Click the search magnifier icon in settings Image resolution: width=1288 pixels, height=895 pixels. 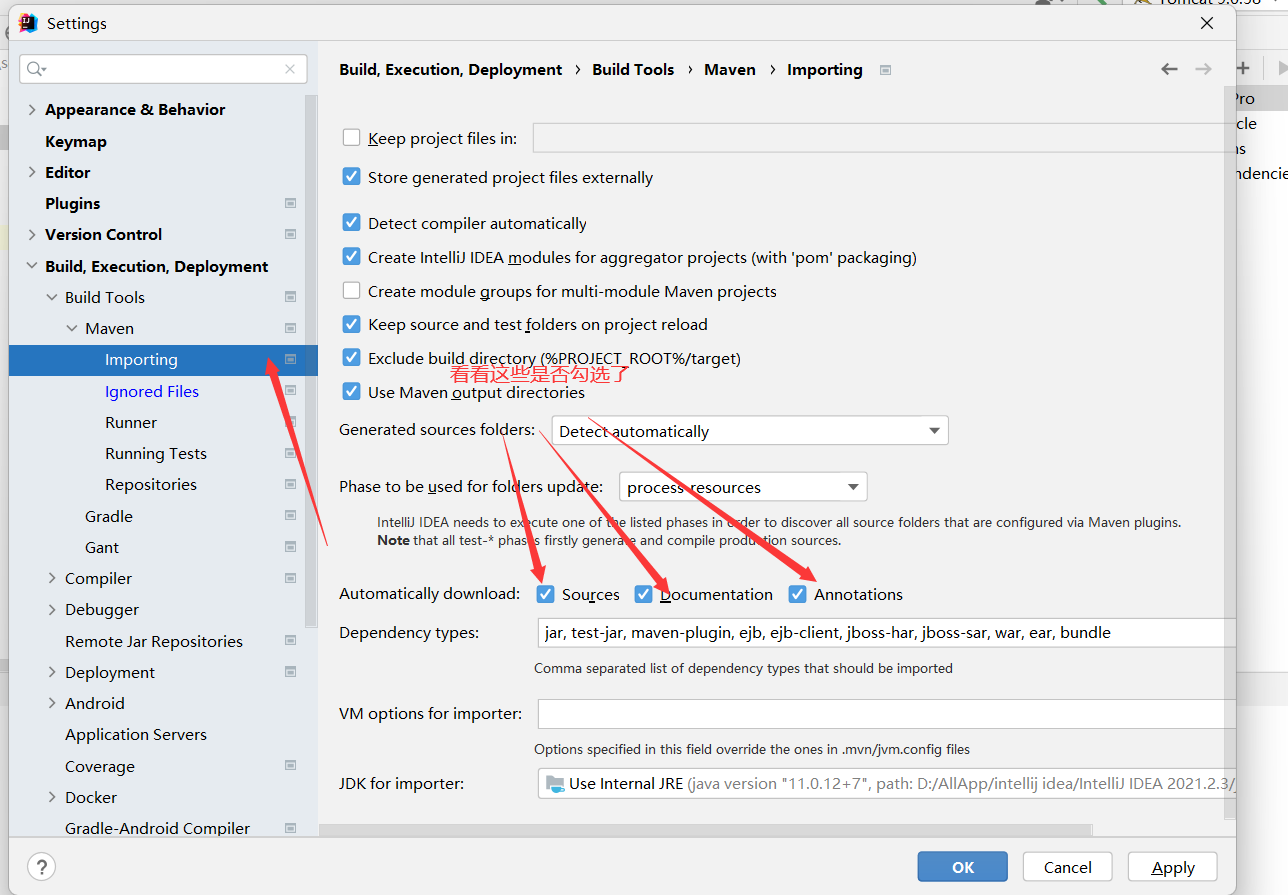point(36,69)
